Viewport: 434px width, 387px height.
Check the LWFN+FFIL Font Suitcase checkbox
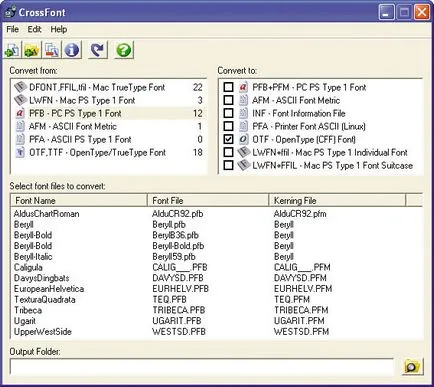tap(228, 165)
